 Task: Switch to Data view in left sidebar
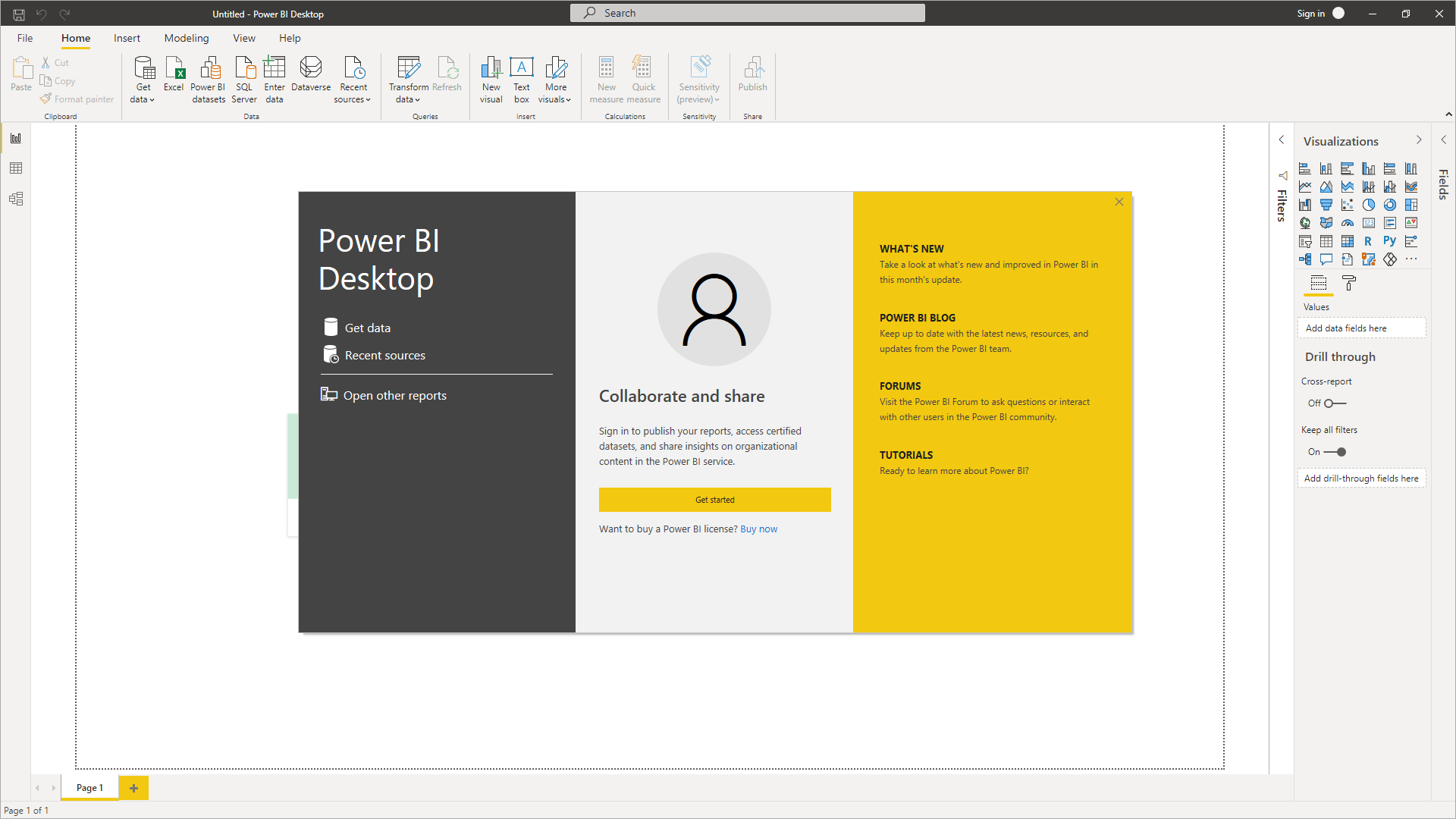(16, 168)
